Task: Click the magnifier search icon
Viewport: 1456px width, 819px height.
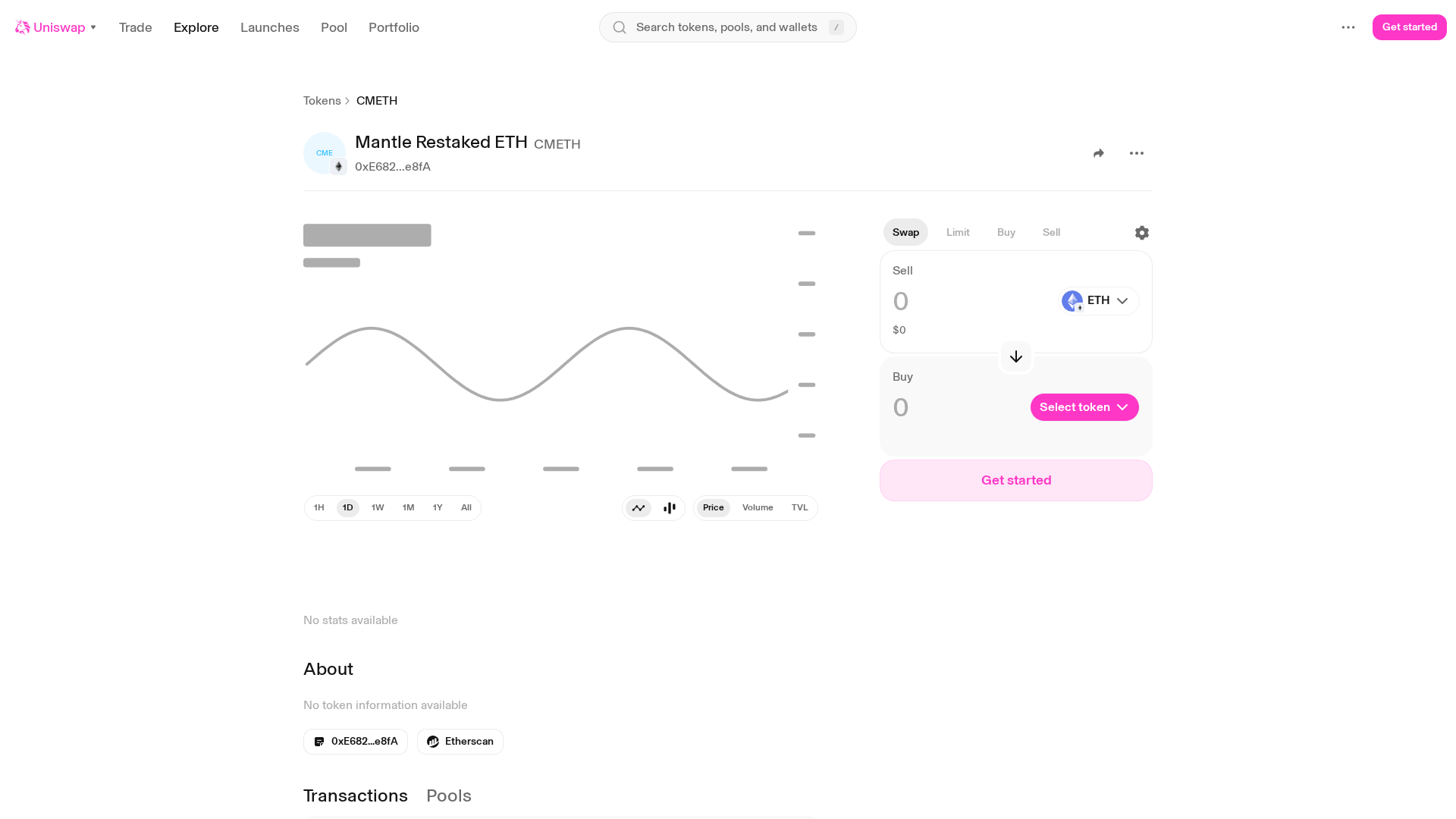Action: (620, 27)
